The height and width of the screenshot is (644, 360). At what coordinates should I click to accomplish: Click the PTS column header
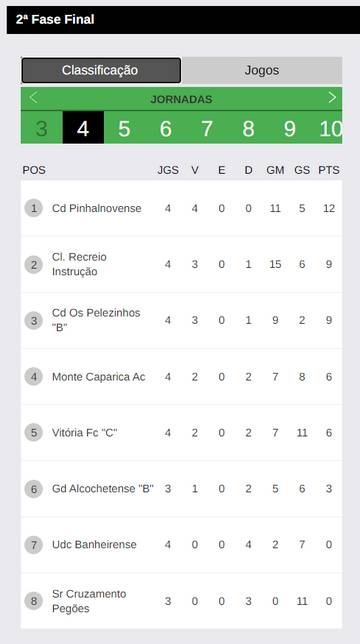point(329,170)
